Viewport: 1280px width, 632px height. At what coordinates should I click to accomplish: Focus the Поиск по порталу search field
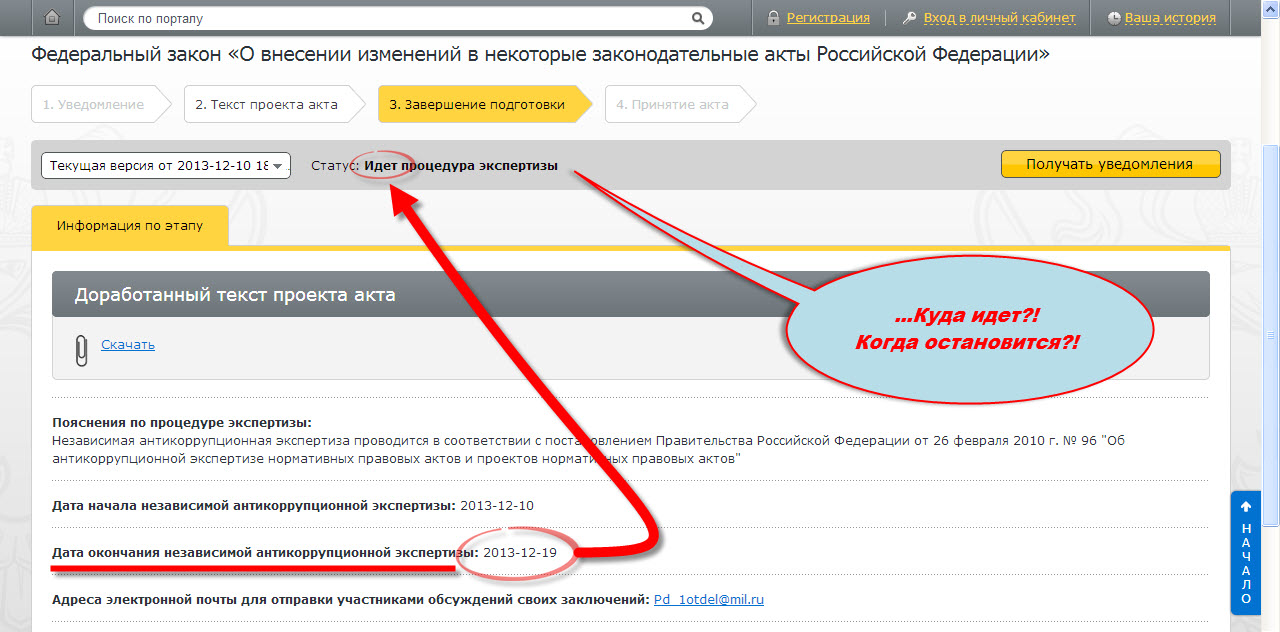pyautogui.click(x=390, y=18)
